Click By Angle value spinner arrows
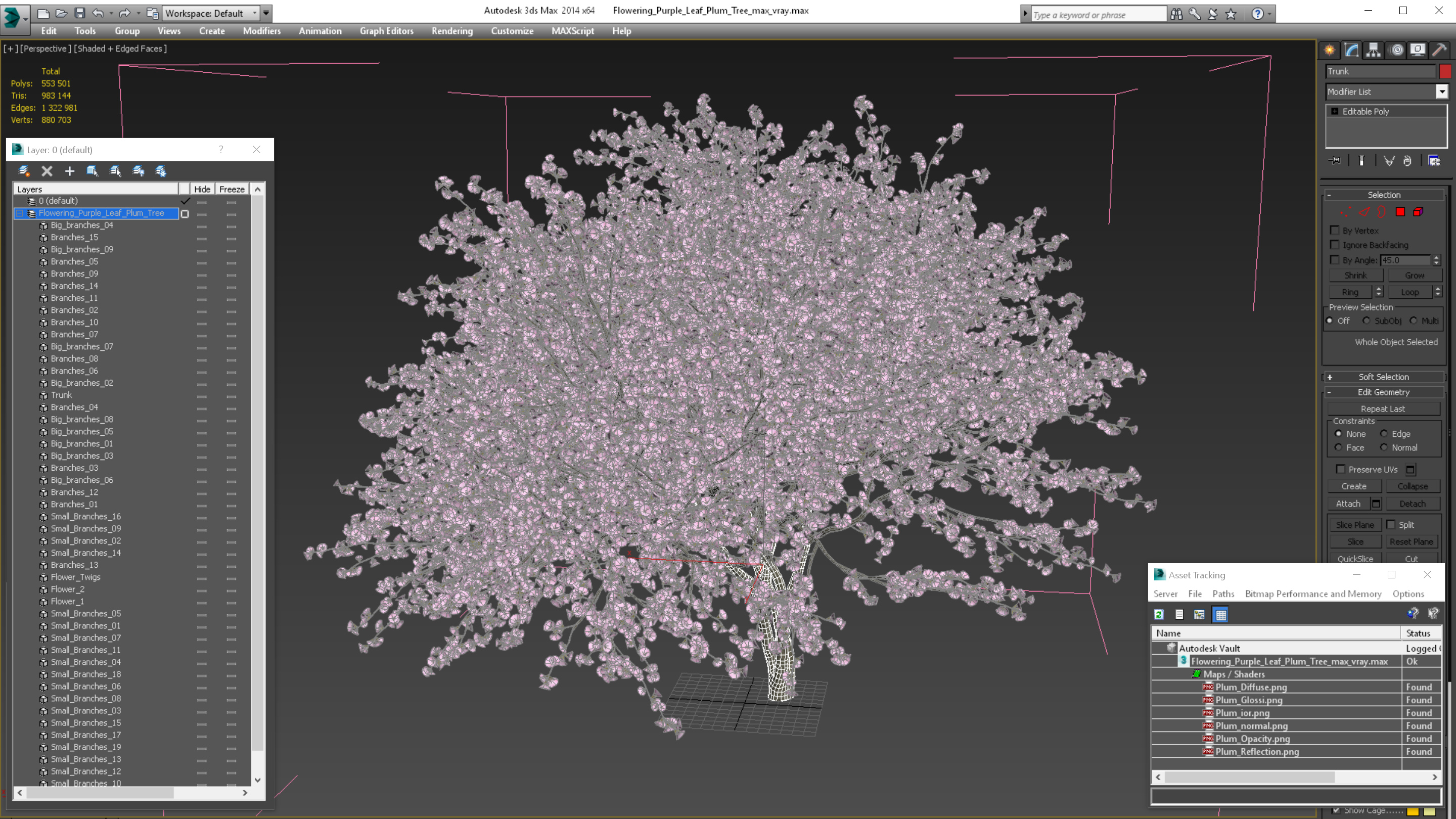 tap(1436, 260)
